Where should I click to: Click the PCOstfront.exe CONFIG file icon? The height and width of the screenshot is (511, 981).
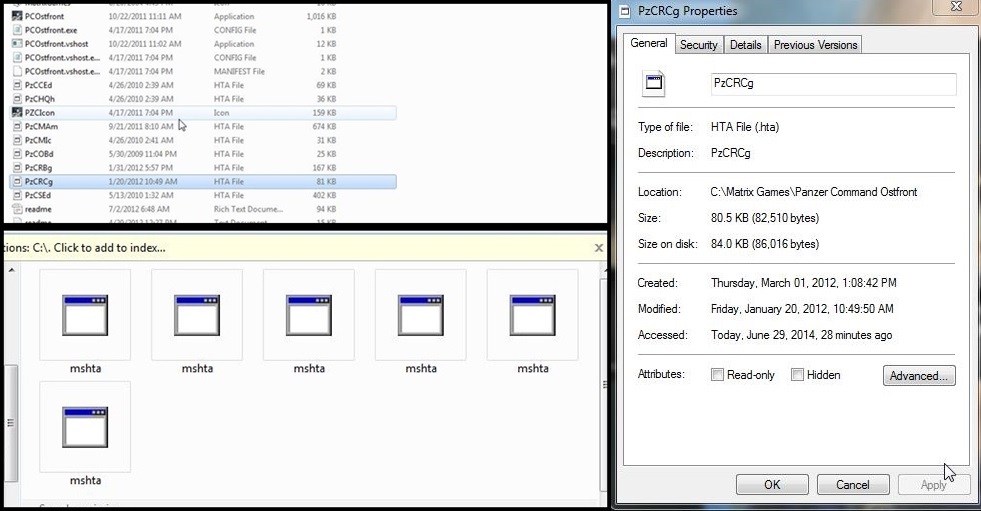[17, 30]
